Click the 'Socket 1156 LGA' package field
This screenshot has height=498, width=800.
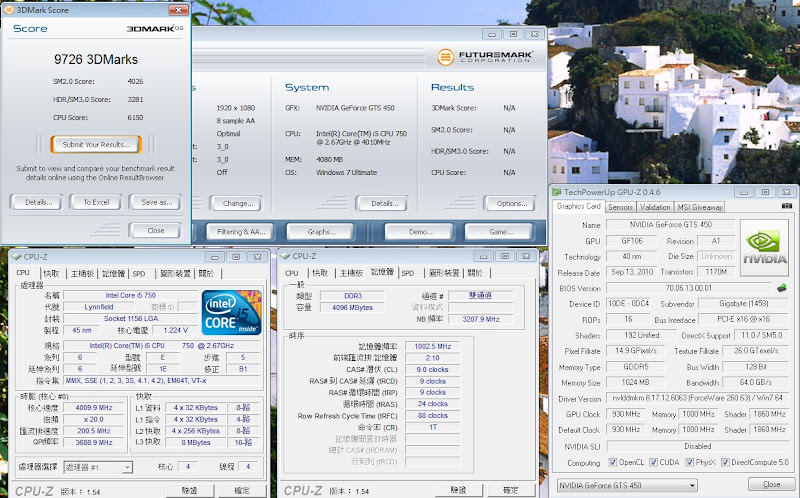(131, 318)
